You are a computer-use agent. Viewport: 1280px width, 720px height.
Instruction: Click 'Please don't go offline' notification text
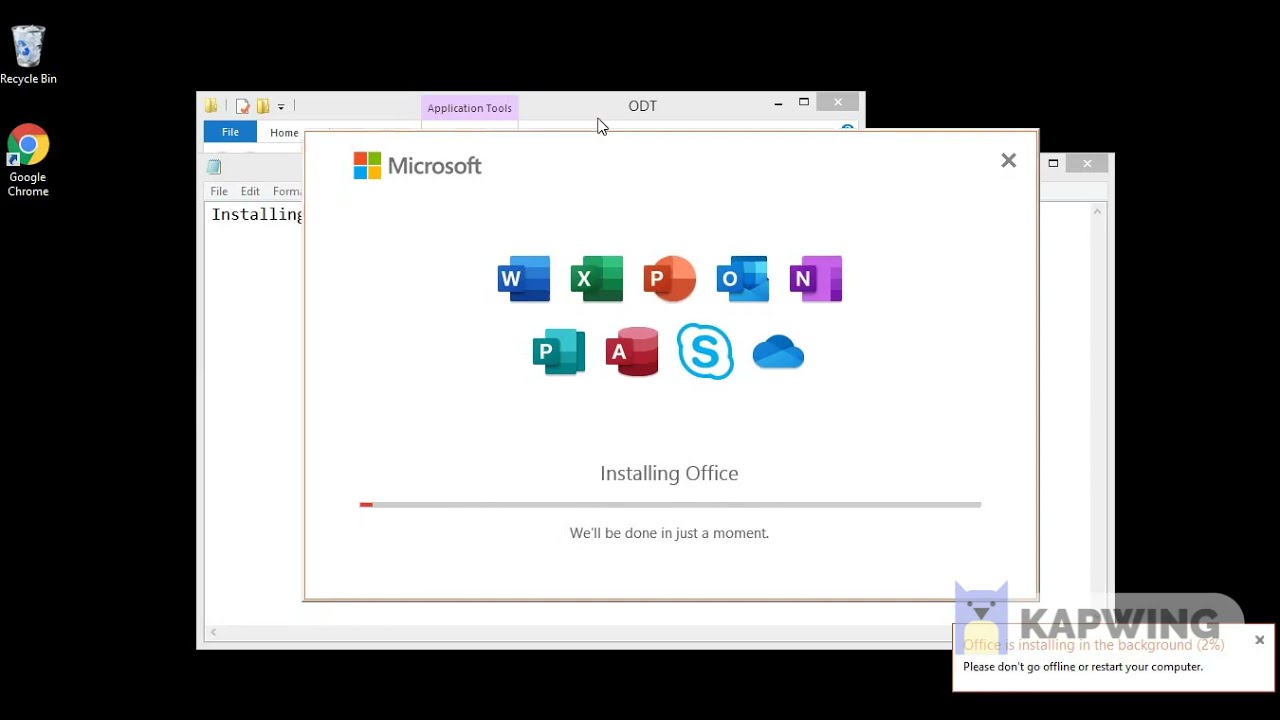pyautogui.click(x=1083, y=667)
